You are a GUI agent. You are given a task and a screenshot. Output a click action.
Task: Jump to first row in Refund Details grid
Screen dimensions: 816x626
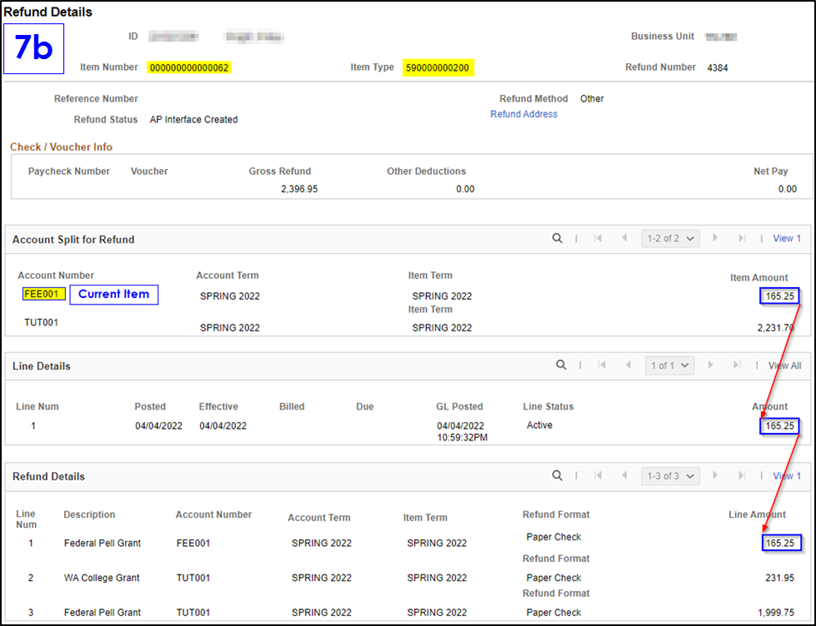click(599, 476)
